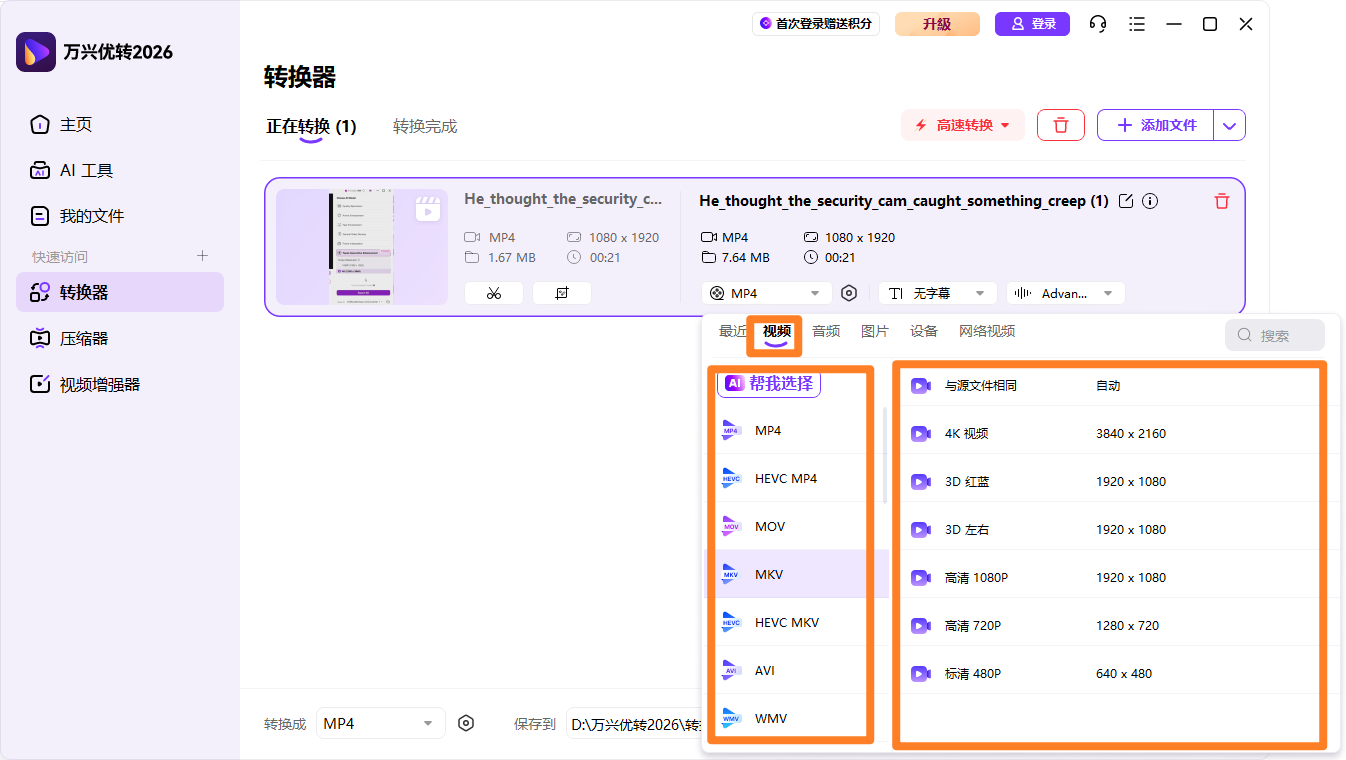
Task: Click the 帮我选择 AI button
Action: coord(769,383)
